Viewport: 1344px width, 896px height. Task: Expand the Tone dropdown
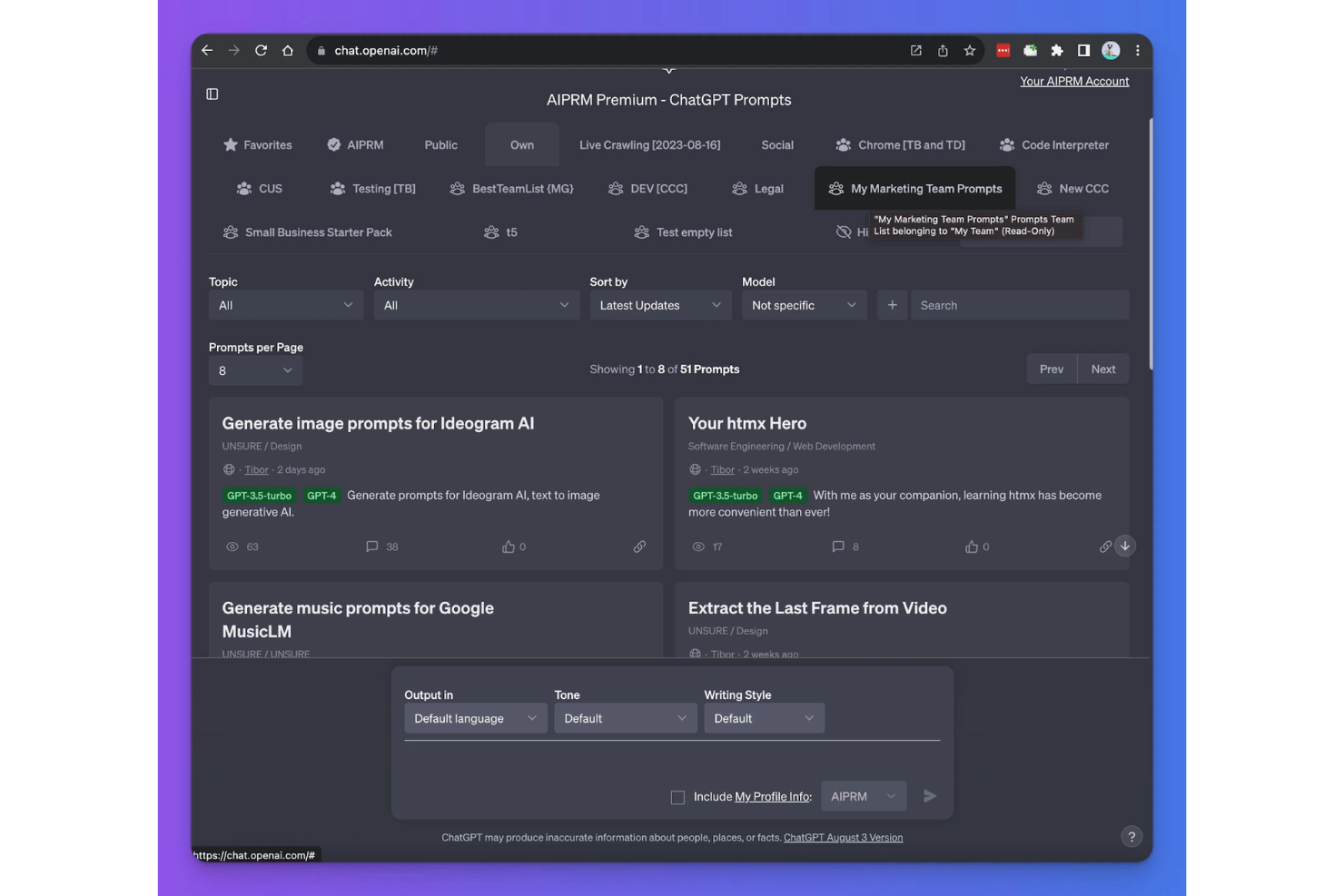[625, 718]
